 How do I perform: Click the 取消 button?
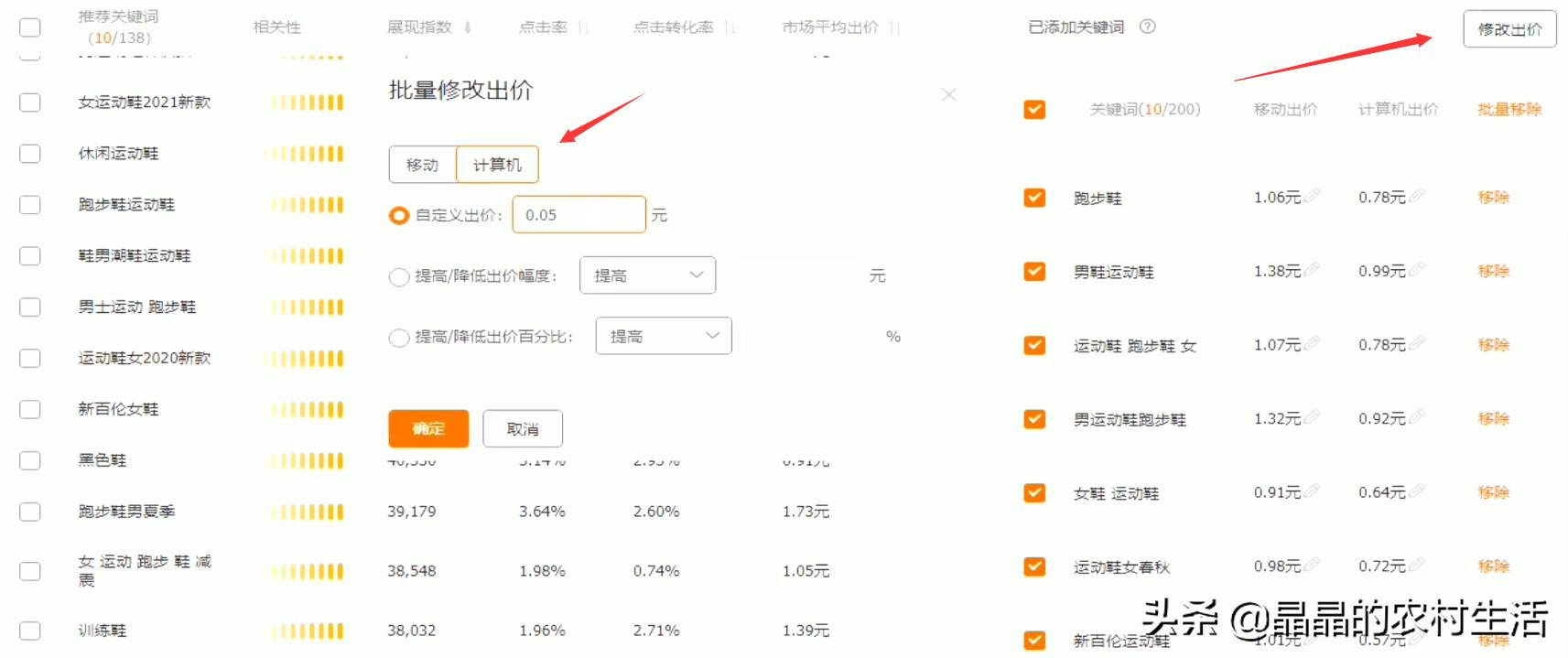tap(523, 428)
